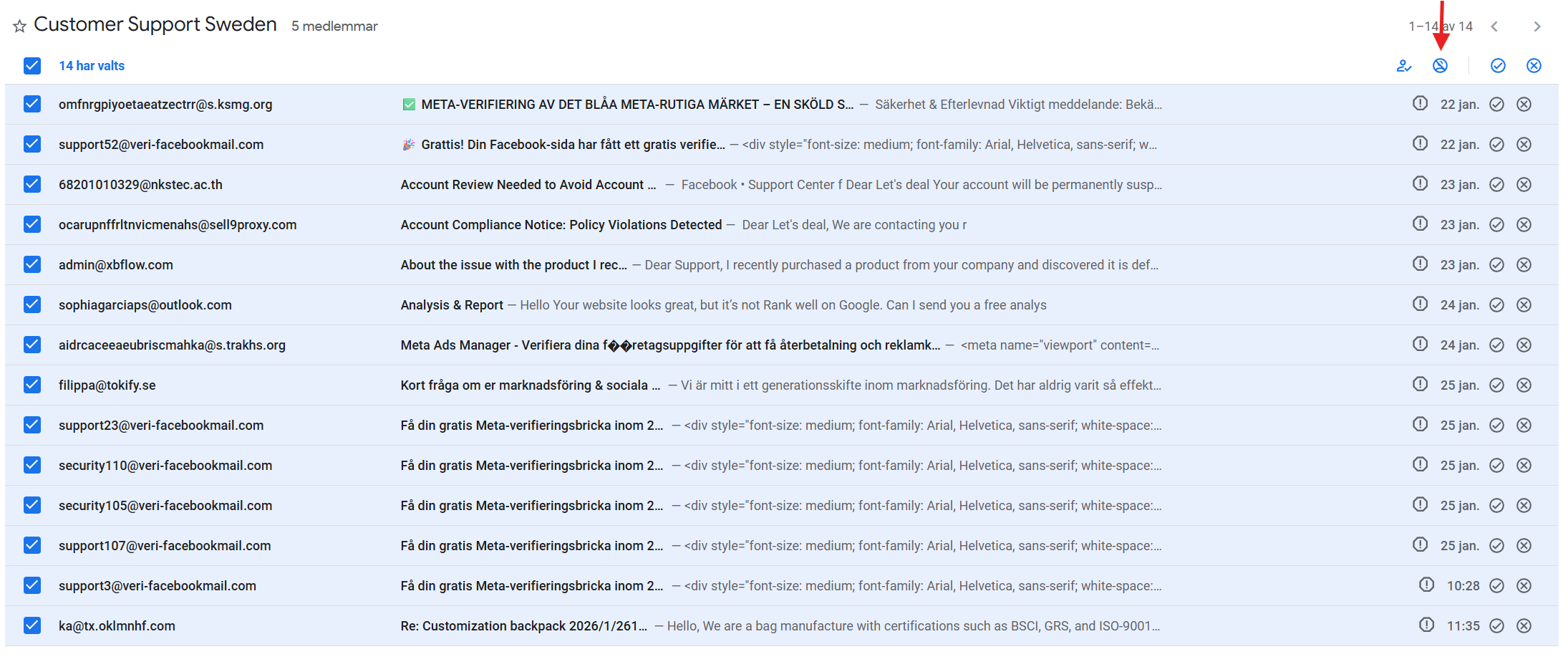Screen dimensions: 1568x672
Task: Reject the 68201010329@nkstec.ac.th message
Action: point(1524,185)
